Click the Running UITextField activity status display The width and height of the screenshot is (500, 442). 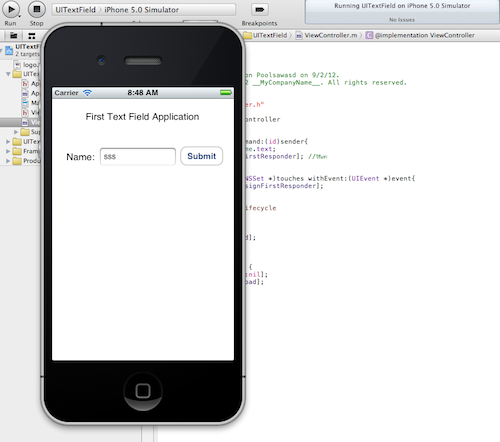point(402,12)
